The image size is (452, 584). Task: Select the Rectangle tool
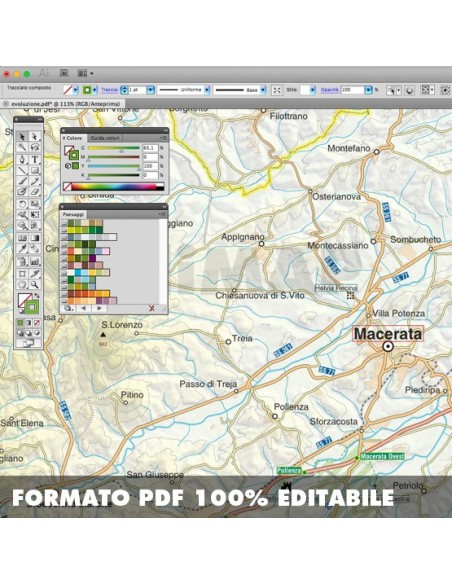[35, 171]
